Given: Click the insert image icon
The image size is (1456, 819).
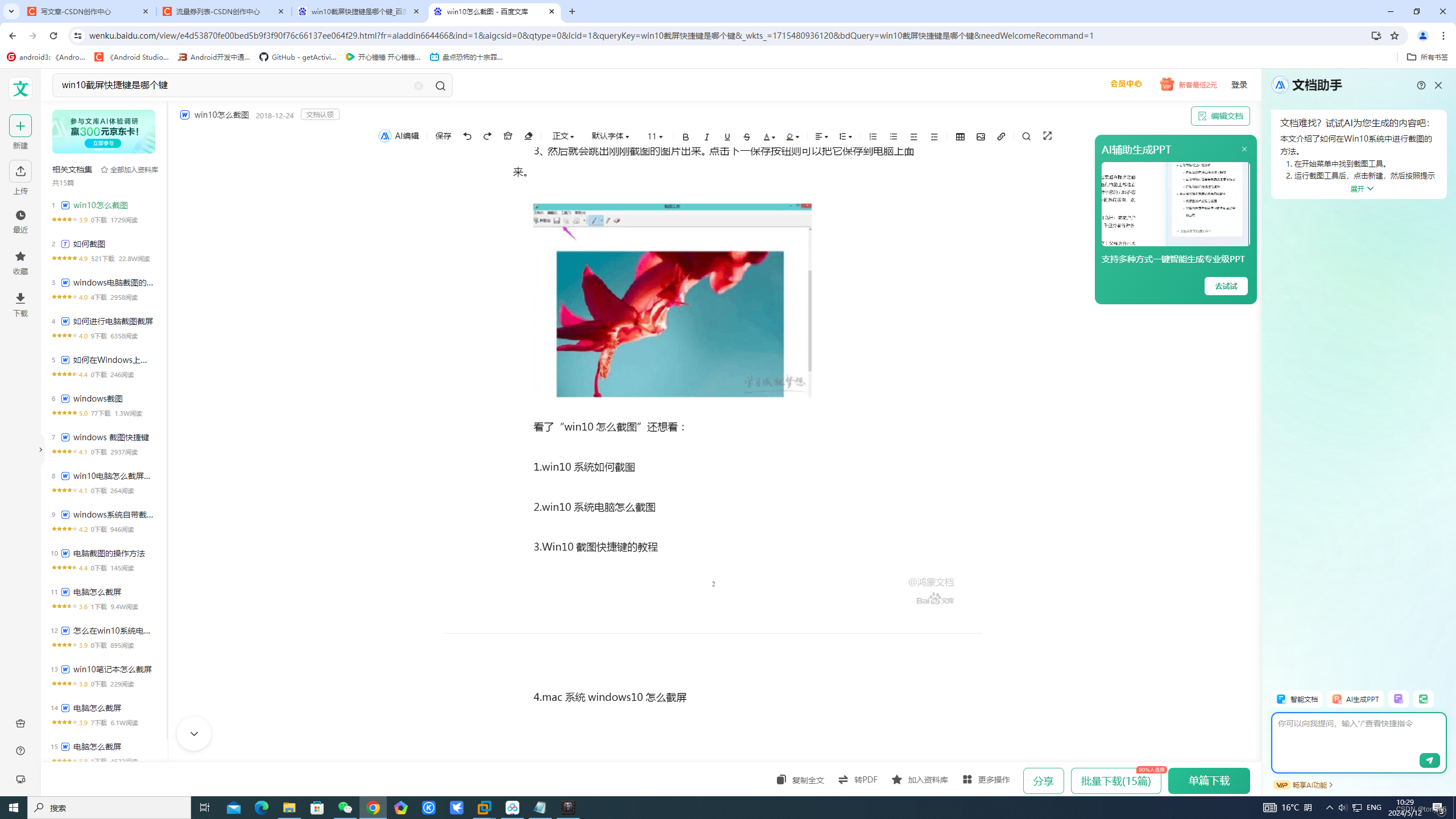Looking at the screenshot, I should 981,136.
